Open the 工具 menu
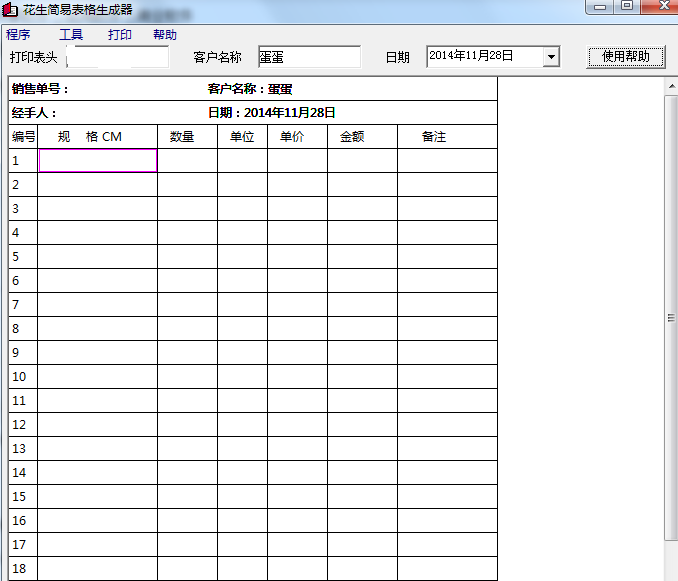This screenshot has width=678, height=581. coord(71,35)
